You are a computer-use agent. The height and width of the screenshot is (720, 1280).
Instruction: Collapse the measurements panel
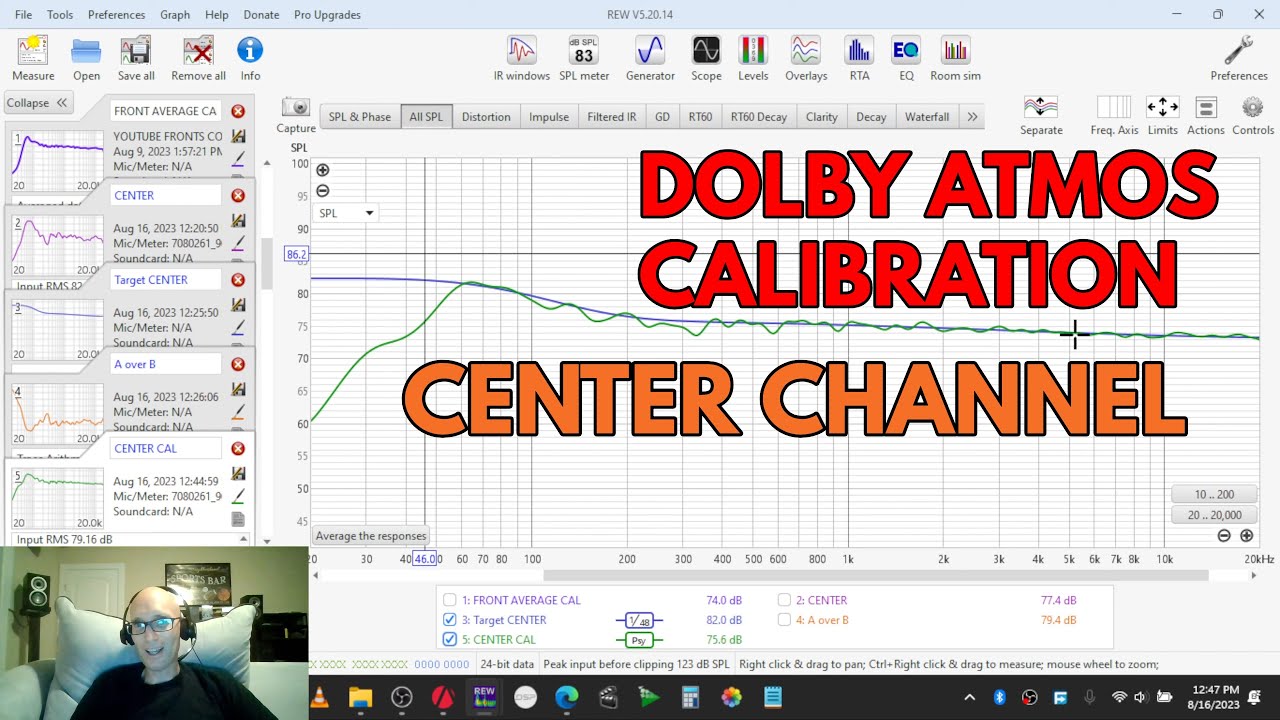click(37, 103)
